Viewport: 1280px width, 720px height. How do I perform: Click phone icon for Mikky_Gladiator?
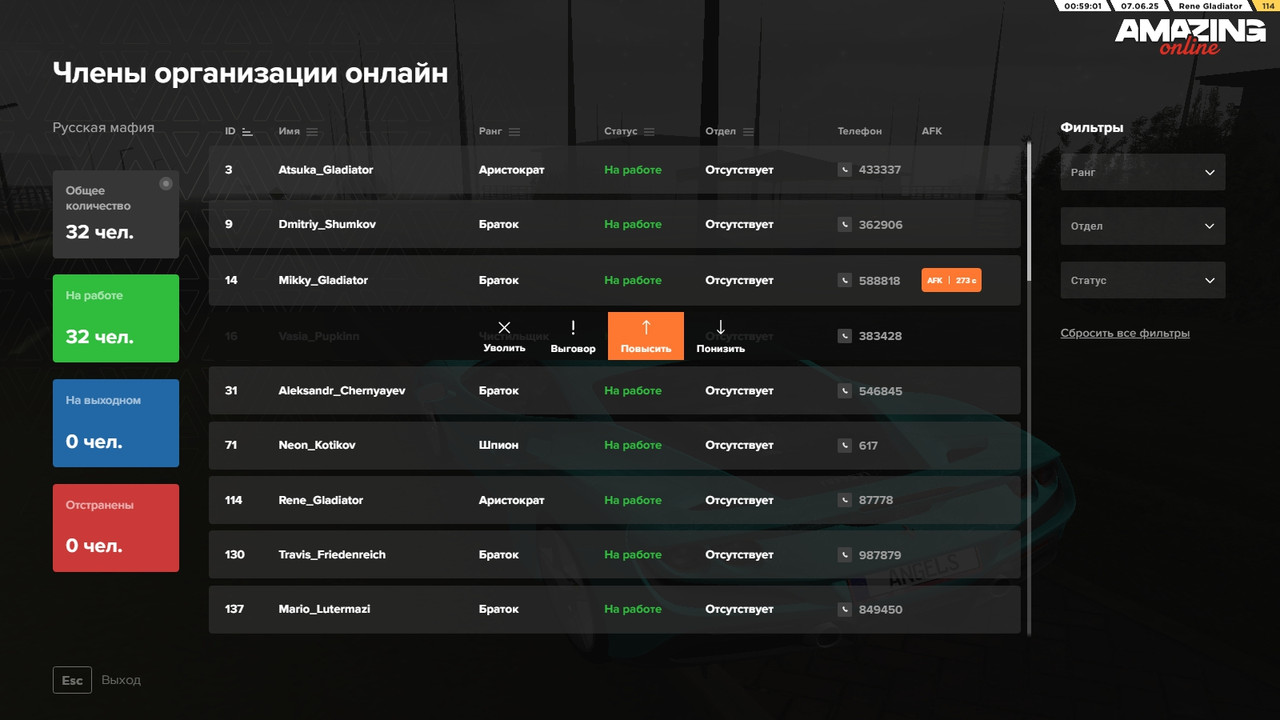845,281
